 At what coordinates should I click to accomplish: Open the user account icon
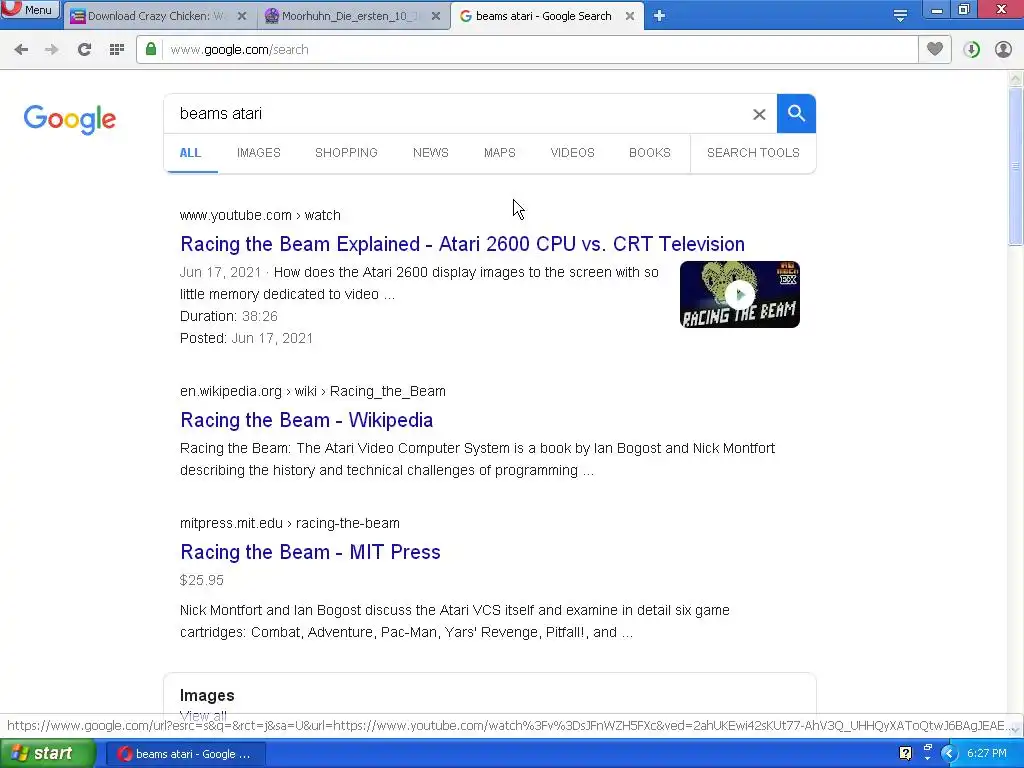1003,50
